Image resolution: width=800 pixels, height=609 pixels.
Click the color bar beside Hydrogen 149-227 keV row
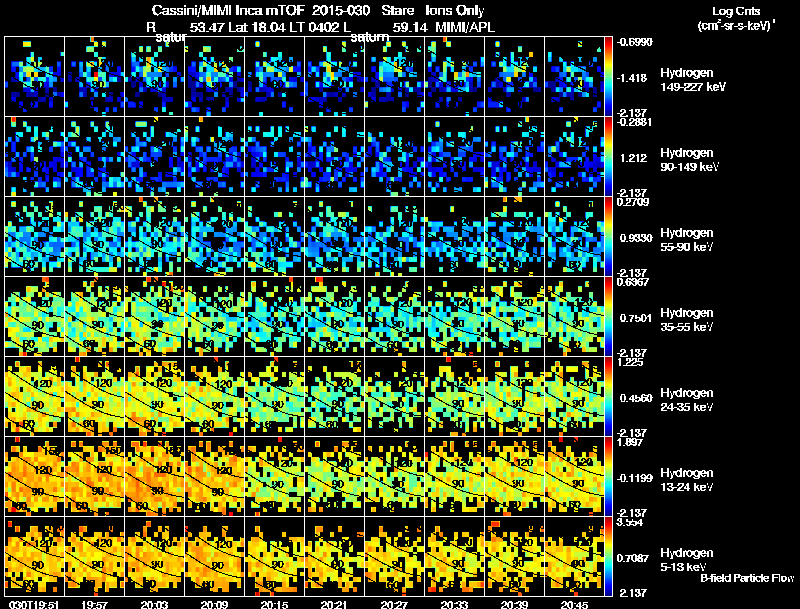pos(608,77)
